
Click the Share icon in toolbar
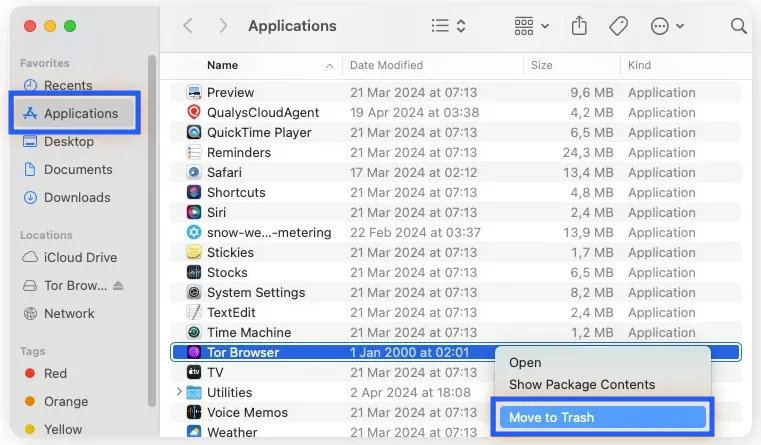tap(580, 26)
